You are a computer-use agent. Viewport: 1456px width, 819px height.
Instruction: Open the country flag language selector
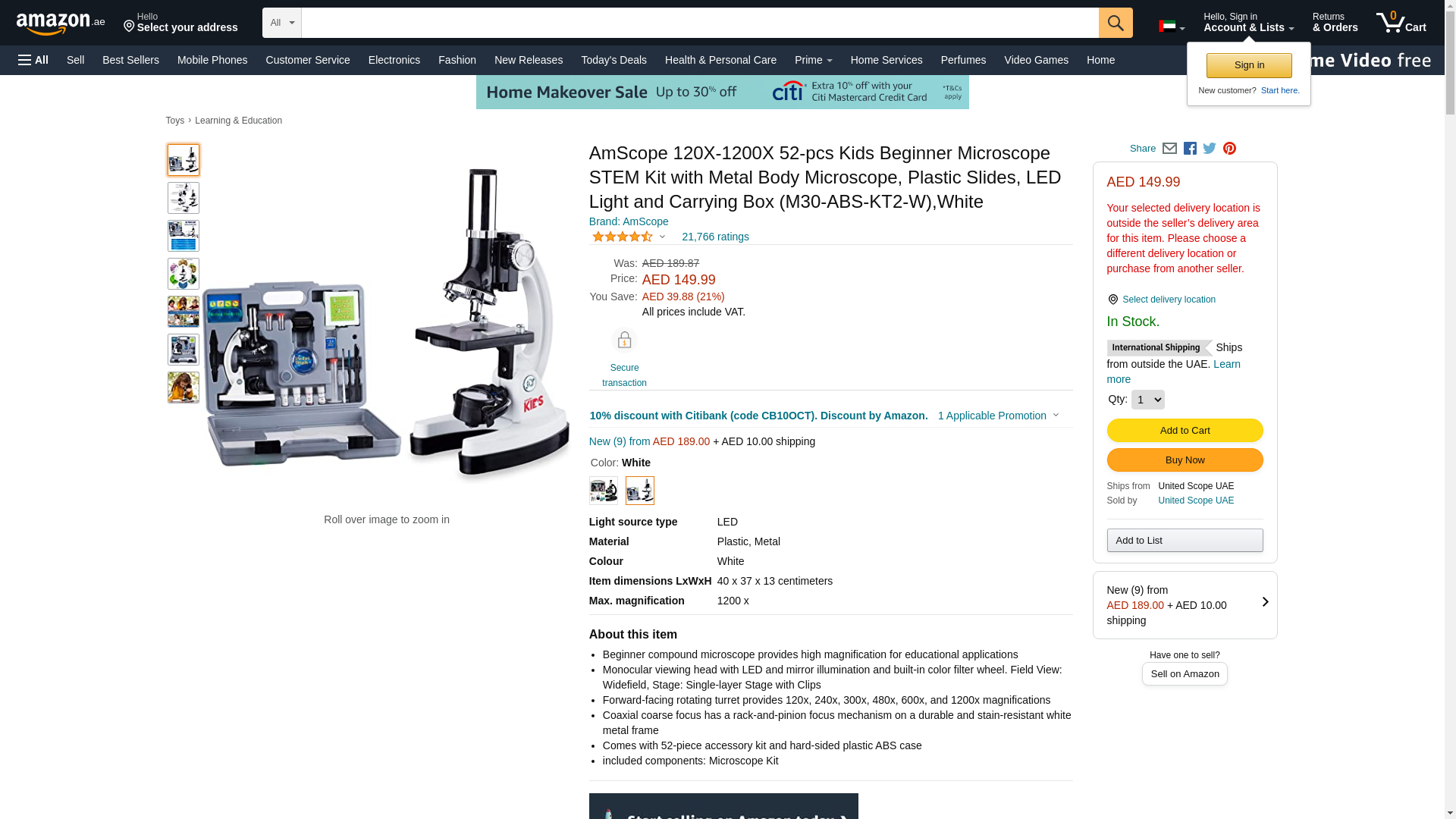point(1172,27)
